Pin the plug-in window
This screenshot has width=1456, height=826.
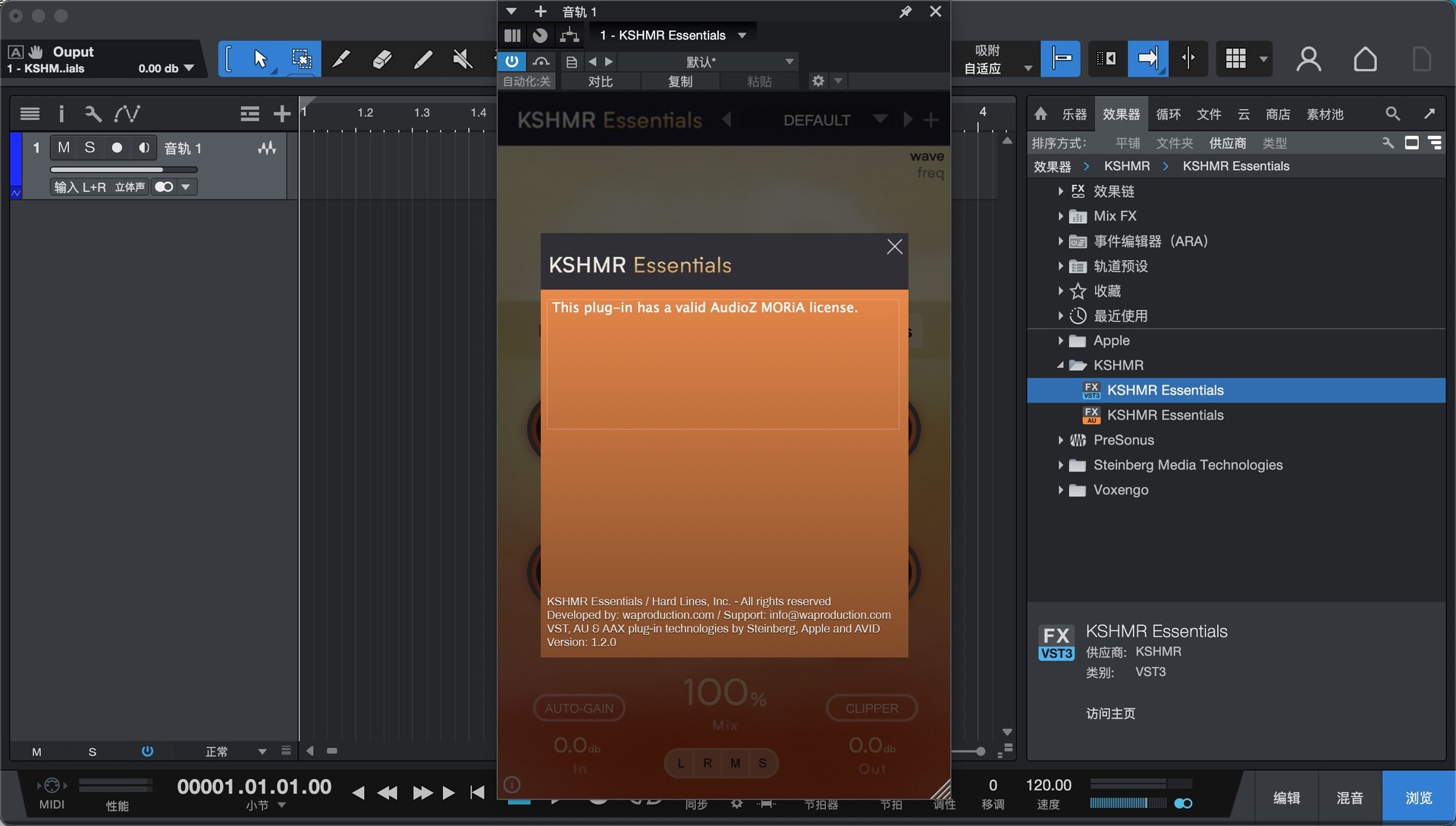pyautogui.click(x=905, y=11)
